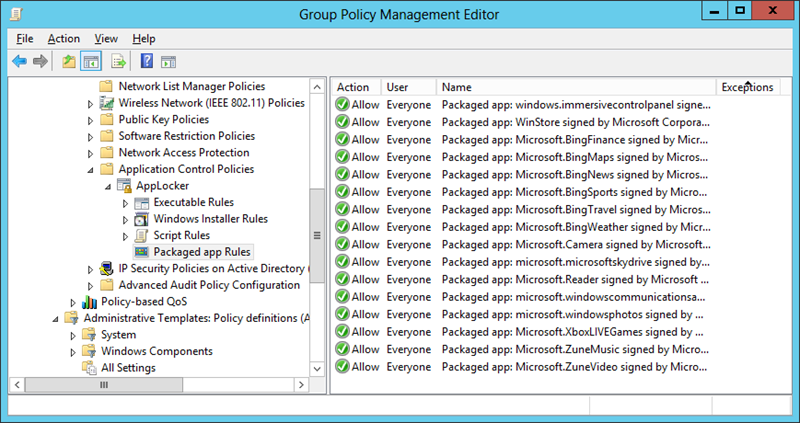Click the Exceptions column header
Image resolution: width=800 pixels, height=423 pixels.
(747, 87)
